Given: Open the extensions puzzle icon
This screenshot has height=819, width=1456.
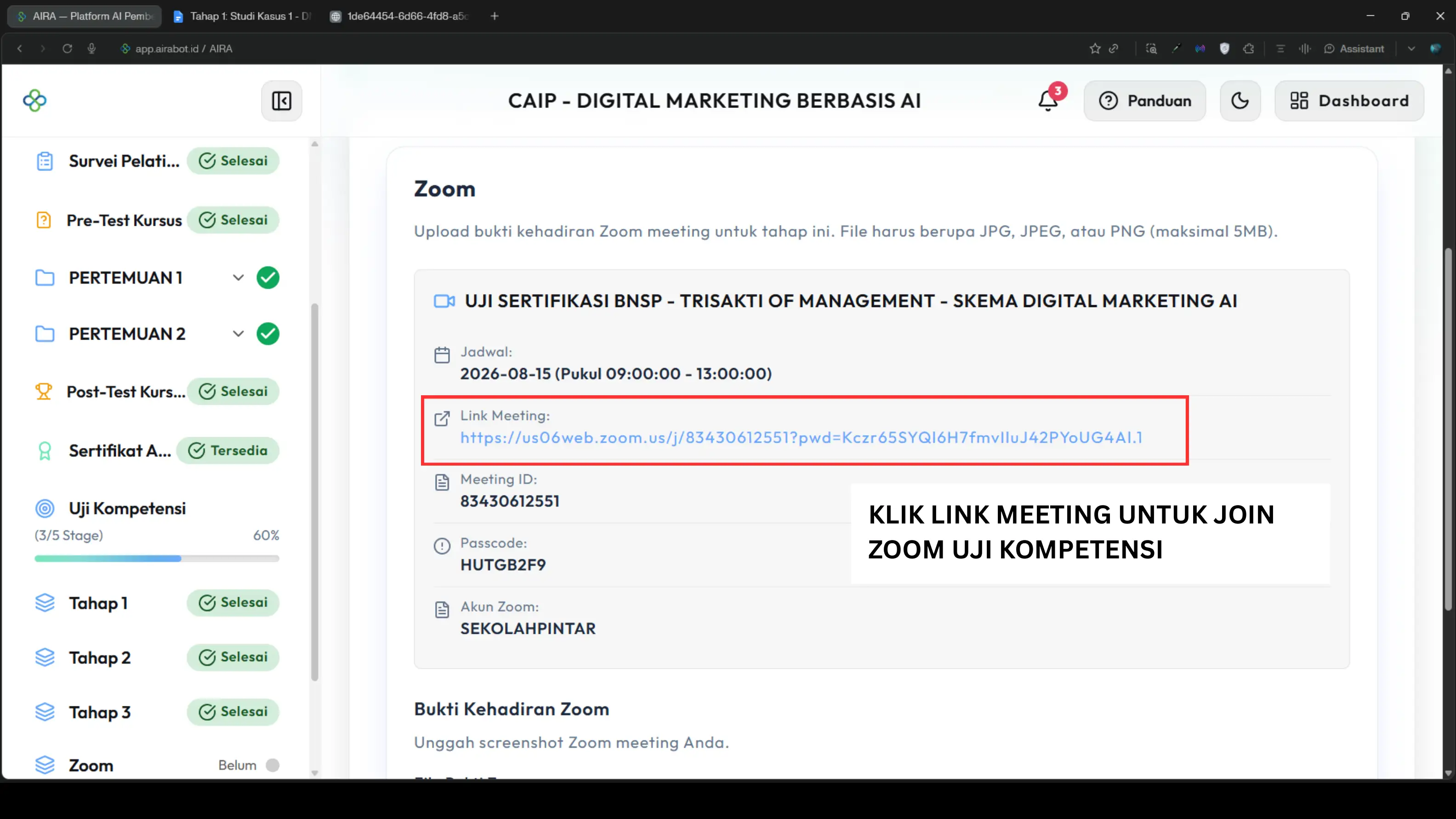Looking at the screenshot, I should tap(1249, 49).
